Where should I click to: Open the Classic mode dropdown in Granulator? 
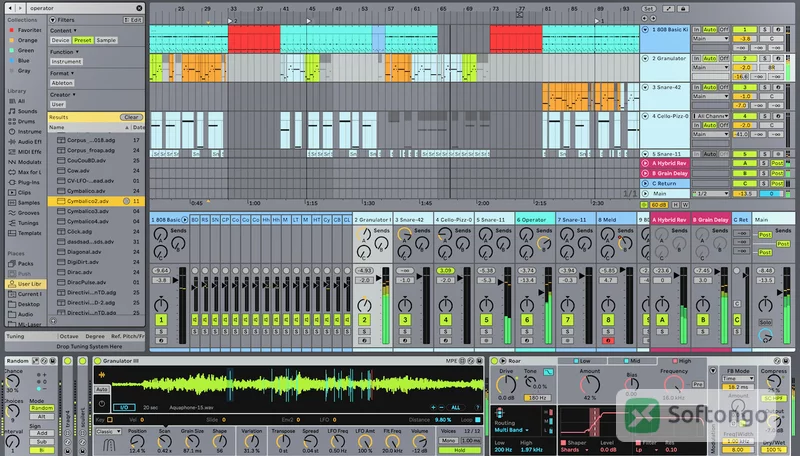click(108, 432)
